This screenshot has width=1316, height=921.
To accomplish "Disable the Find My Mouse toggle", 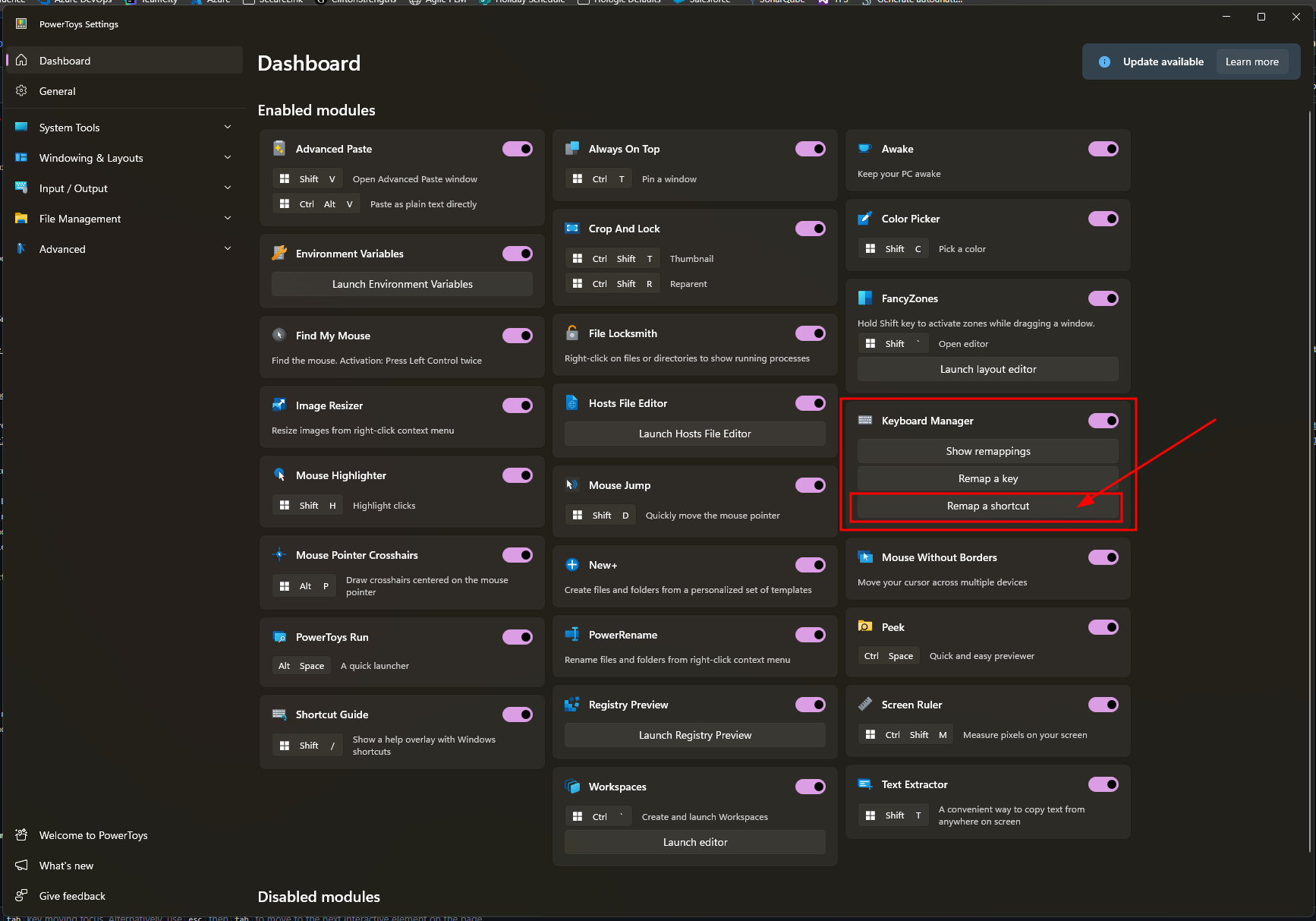I will pyautogui.click(x=518, y=336).
